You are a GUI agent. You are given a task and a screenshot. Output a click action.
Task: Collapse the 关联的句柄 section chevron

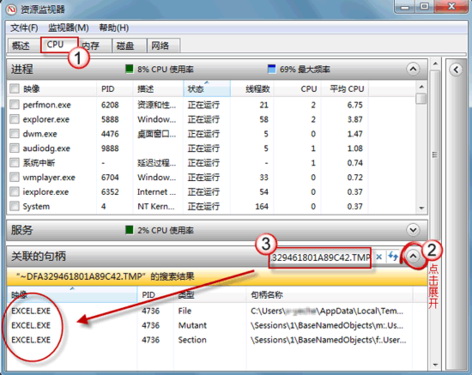(x=413, y=256)
